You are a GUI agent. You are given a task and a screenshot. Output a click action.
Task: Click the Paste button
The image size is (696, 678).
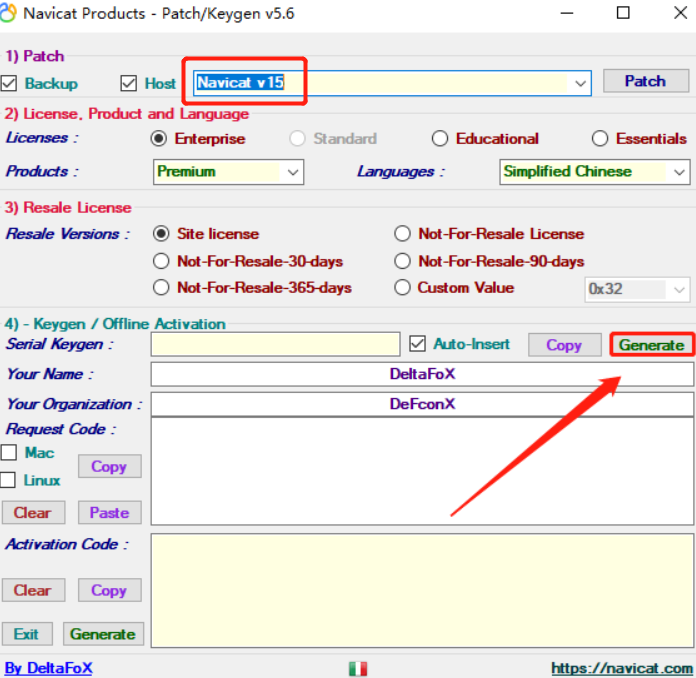click(110, 513)
